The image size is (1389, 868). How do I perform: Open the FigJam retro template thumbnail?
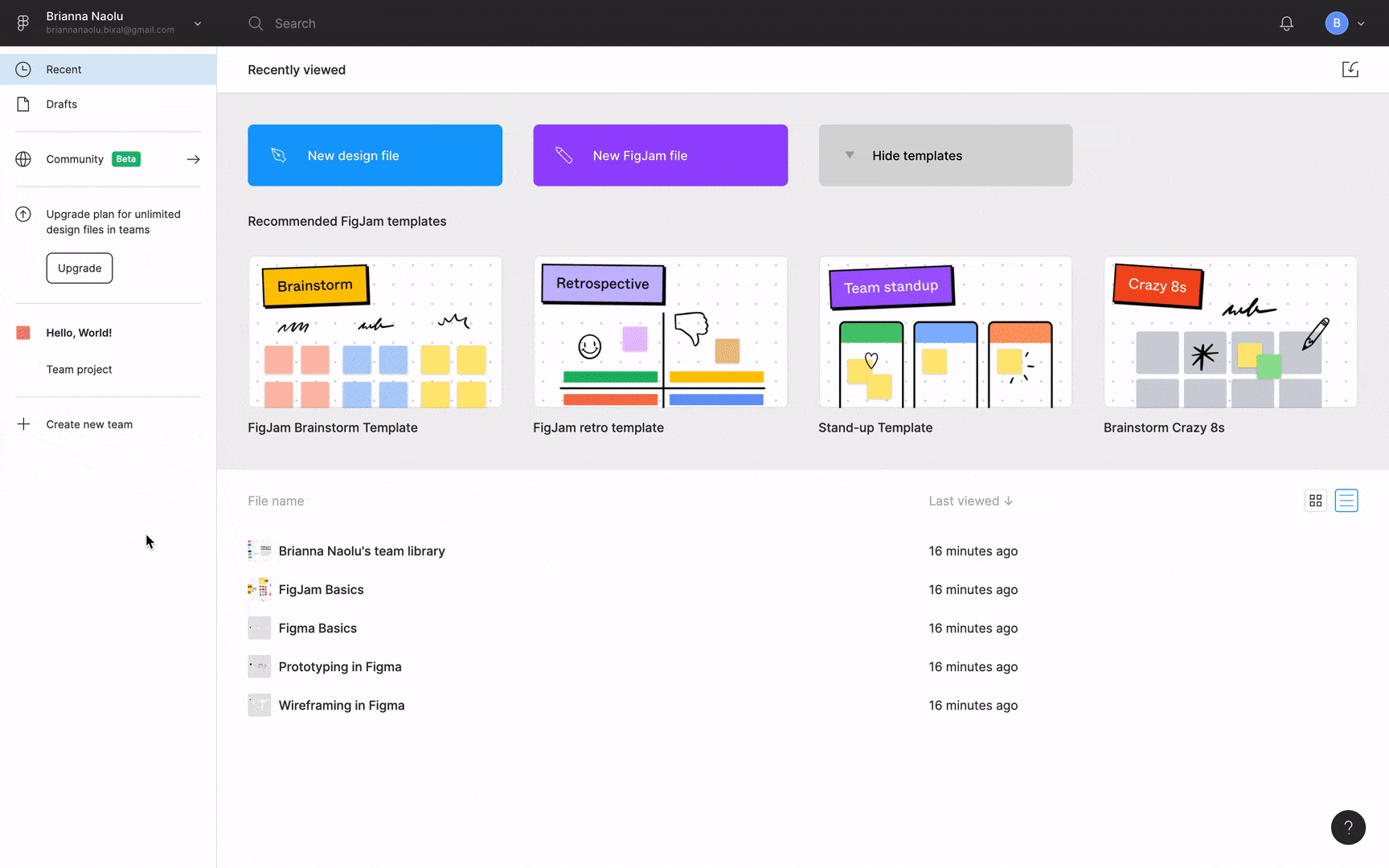[660, 332]
